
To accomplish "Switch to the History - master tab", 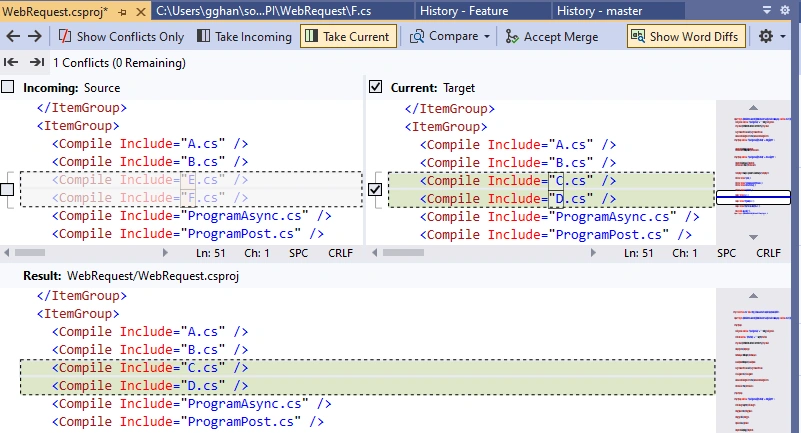I will point(599,11).
